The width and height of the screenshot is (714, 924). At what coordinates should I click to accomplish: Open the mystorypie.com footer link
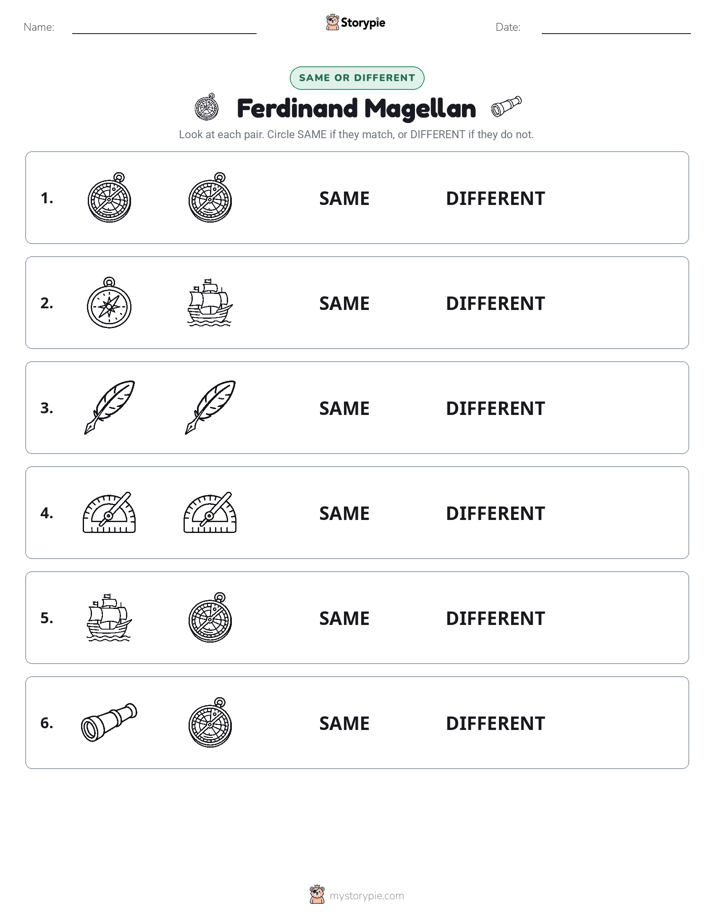pyautogui.click(x=366, y=896)
